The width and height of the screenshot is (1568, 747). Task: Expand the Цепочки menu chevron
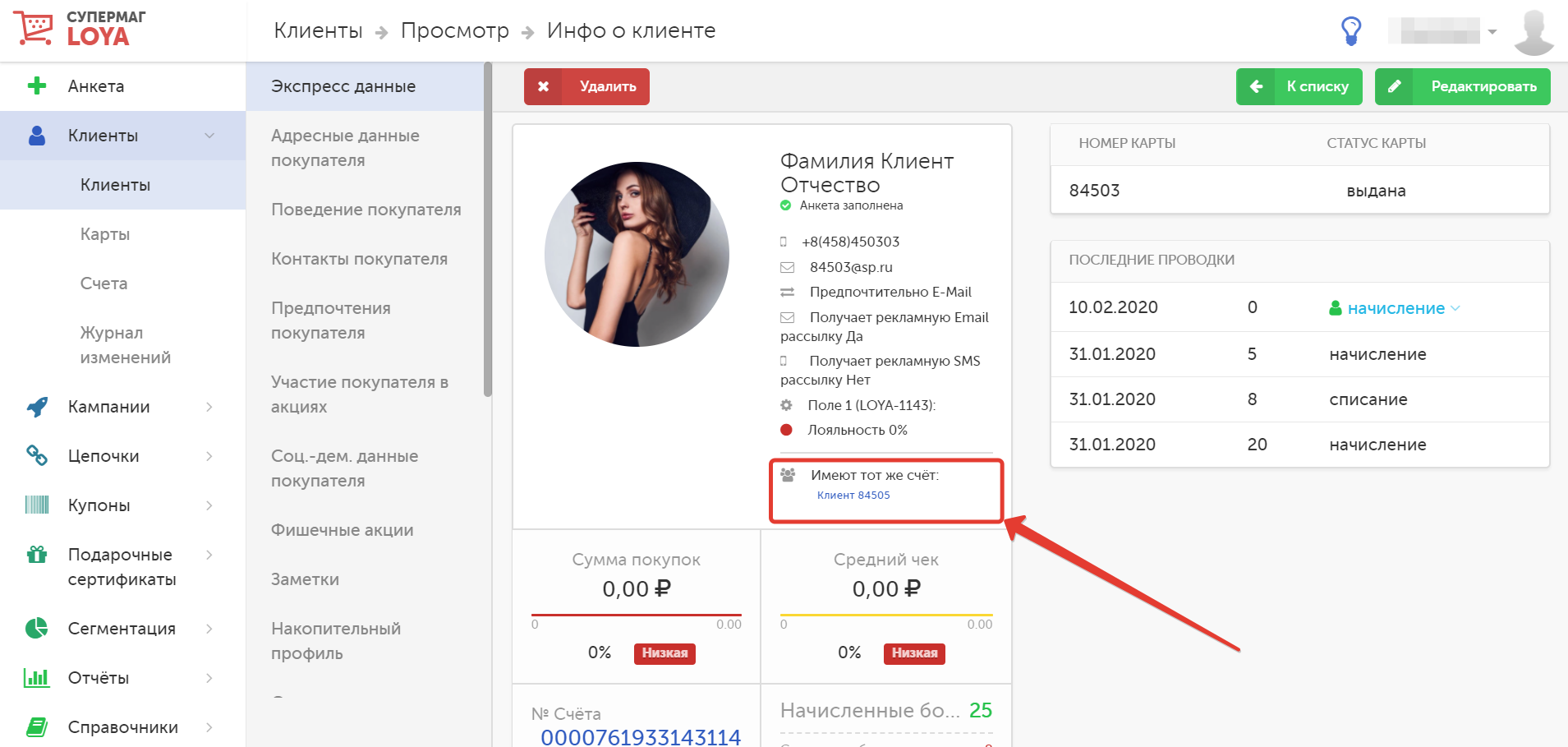[x=209, y=456]
